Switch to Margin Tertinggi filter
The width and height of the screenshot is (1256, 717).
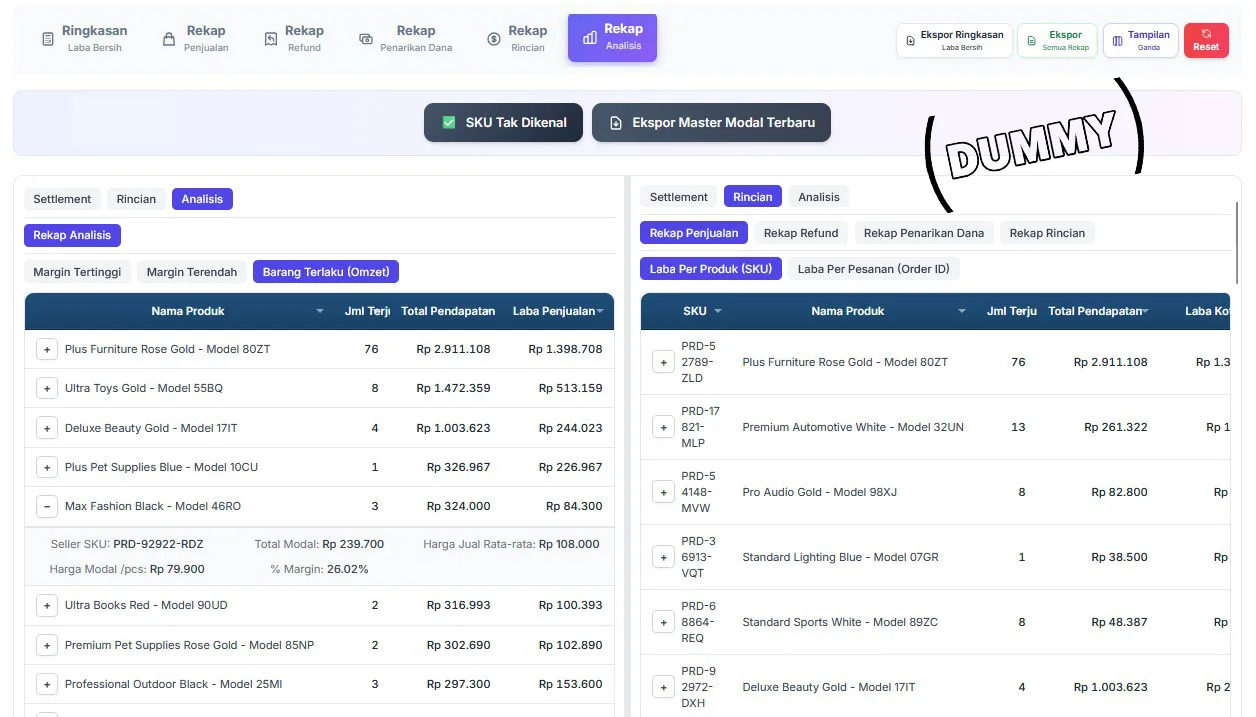pyautogui.click(x=77, y=272)
